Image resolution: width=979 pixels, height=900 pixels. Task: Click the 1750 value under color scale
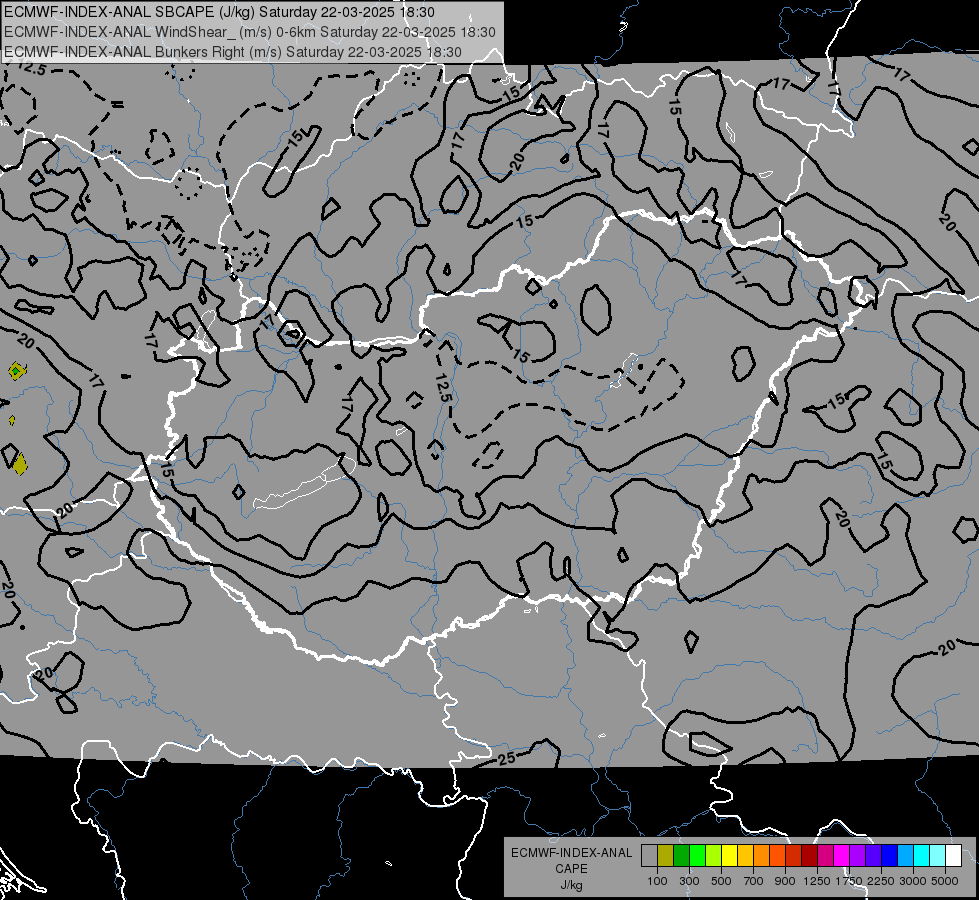pos(849,881)
